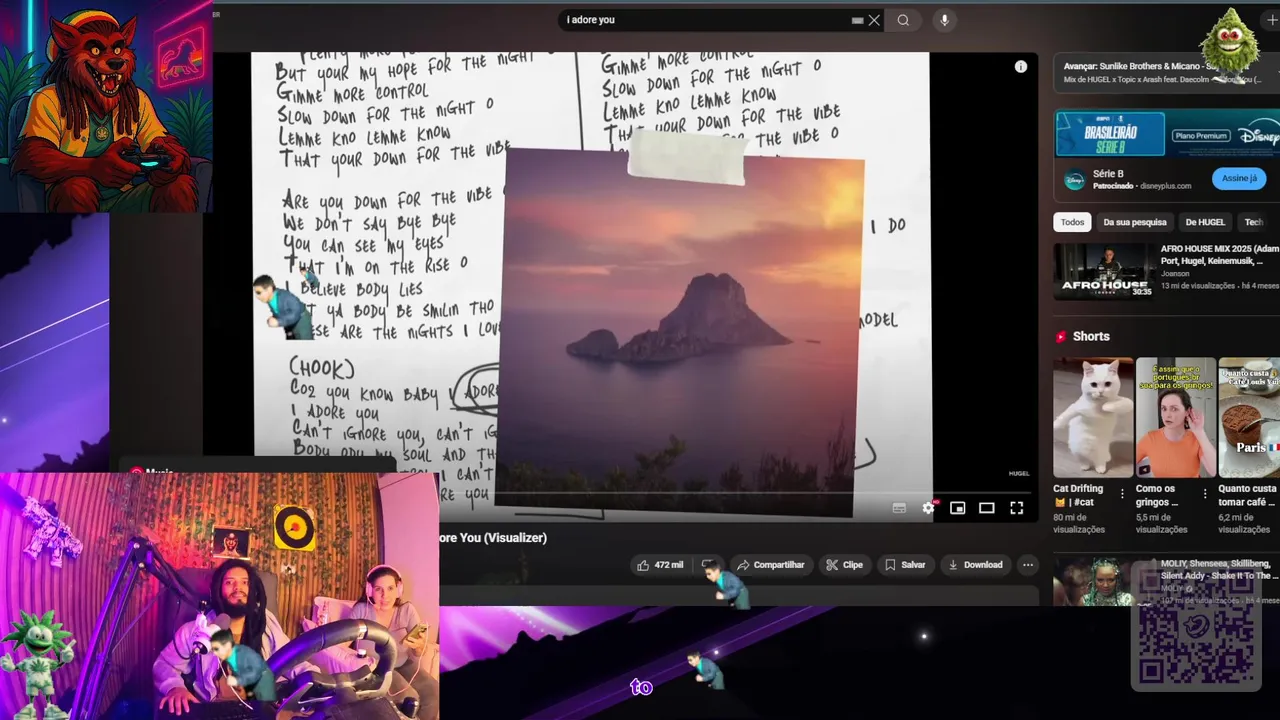Open the AFRO HOUSE MIX 2025 video thumbnail
This screenshot has height=720, width=1280.
[x=1104, y=271]
